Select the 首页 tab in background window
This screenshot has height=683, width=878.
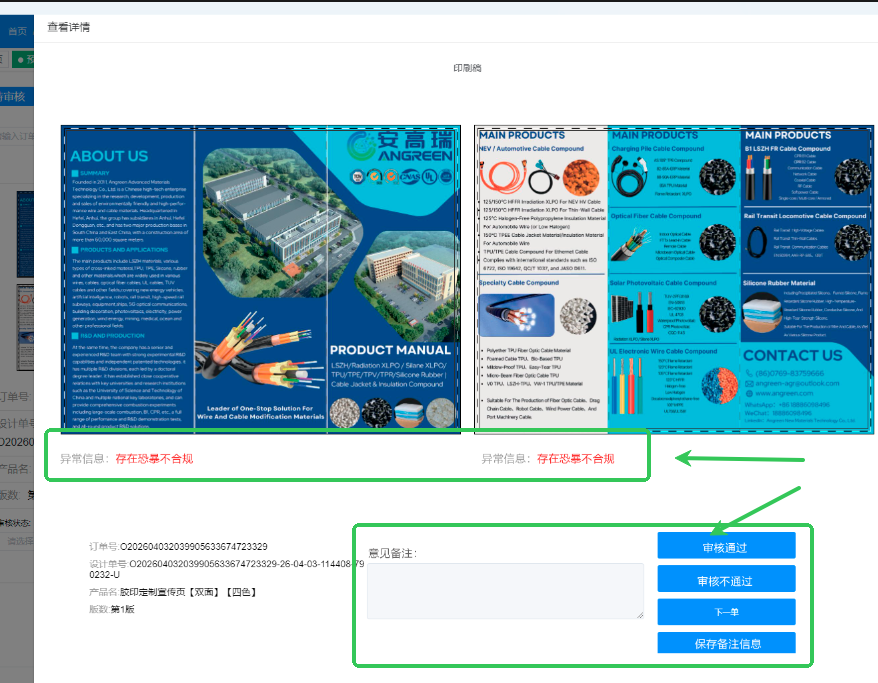[17, 31]
